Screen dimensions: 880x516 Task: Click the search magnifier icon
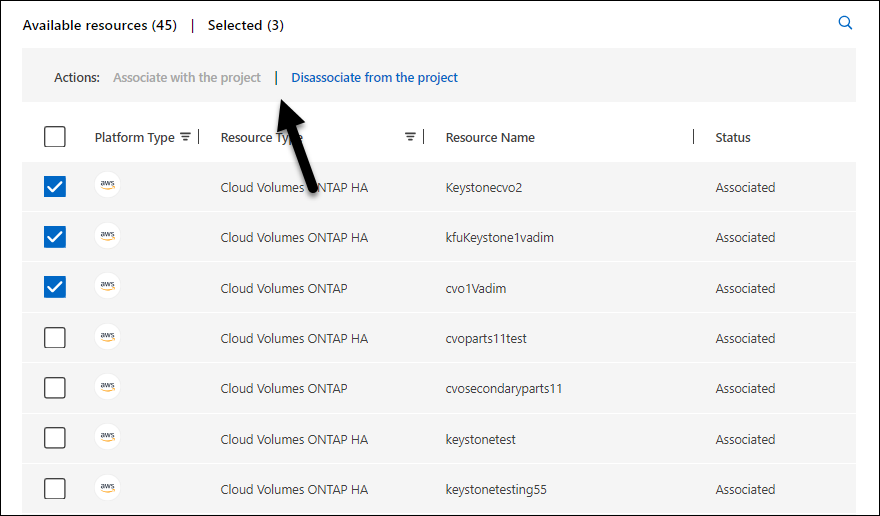pyautogui.click(x=845, y=23)
